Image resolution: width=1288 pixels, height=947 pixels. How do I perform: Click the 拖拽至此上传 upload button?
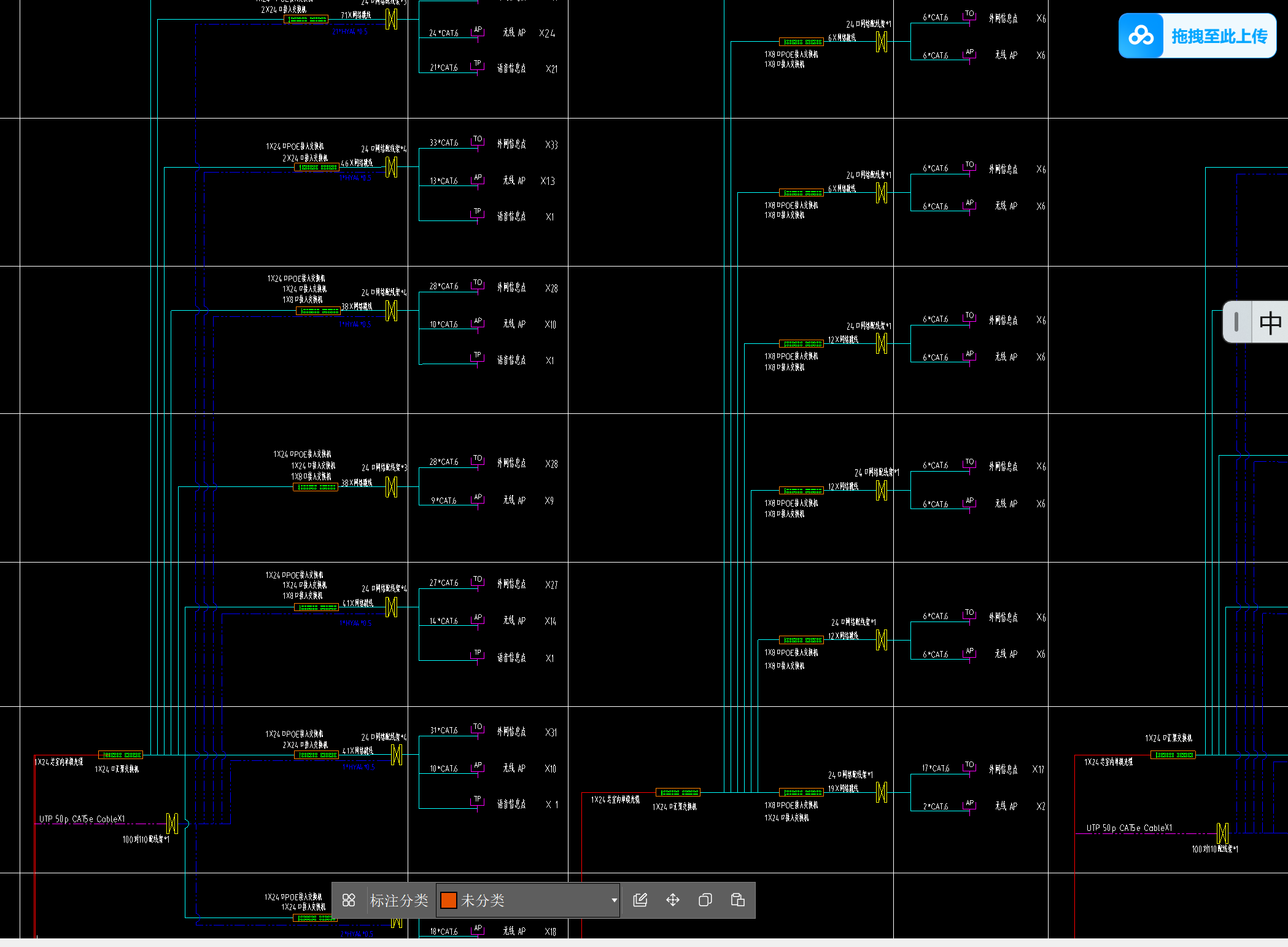pyautogui.click(x=1219, y=36)
